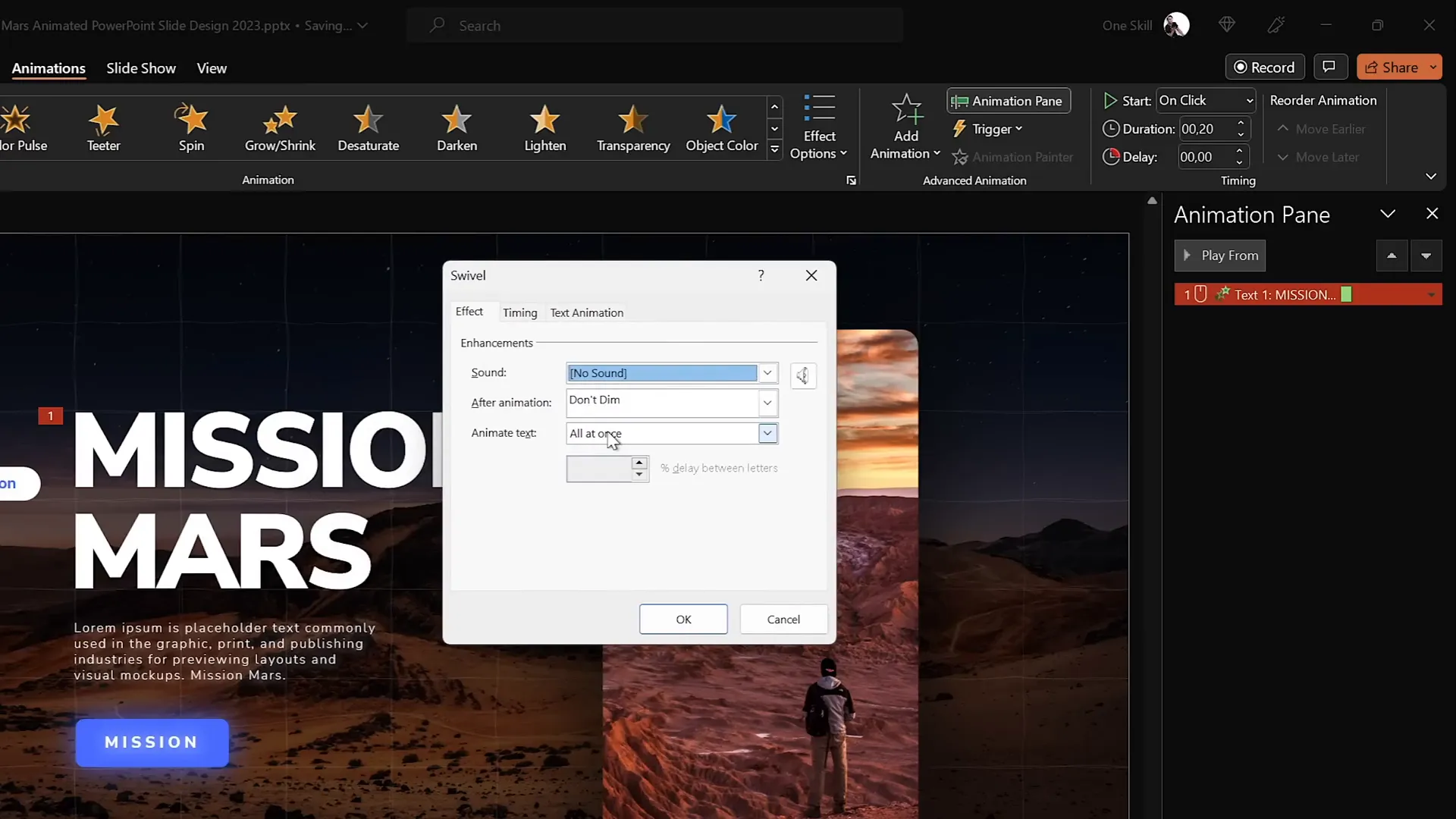Open the Text 1: MISSION entry dropdown arrow
Screen dimensions: 1456x819
(x=1431, y=295)
